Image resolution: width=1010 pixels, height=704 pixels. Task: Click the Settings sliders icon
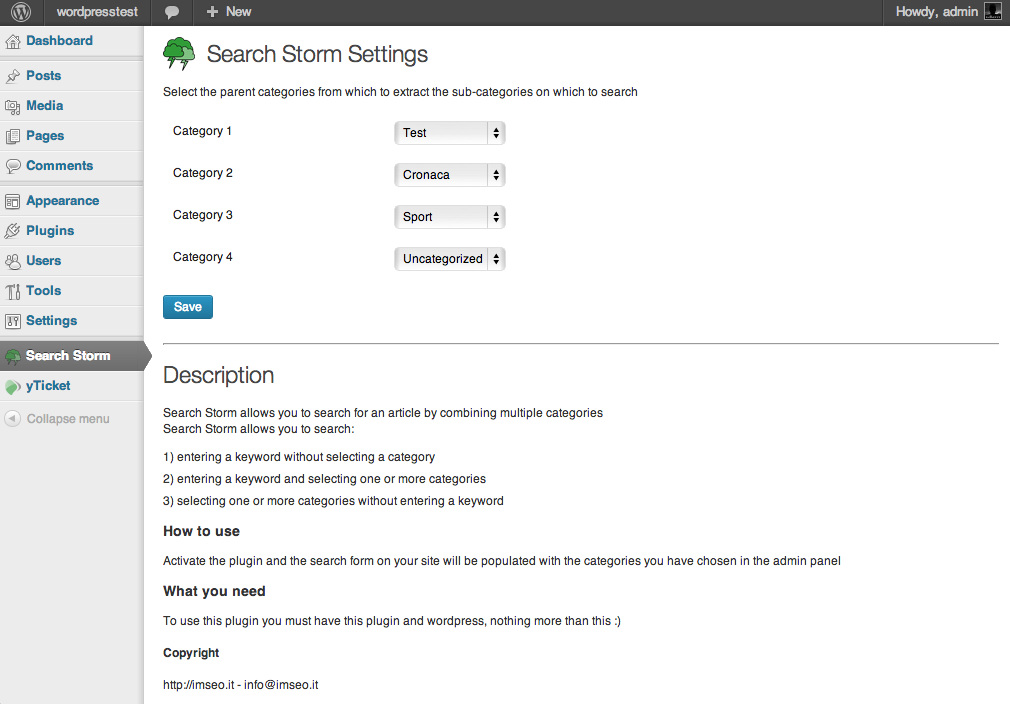click(x=13, y=321)
